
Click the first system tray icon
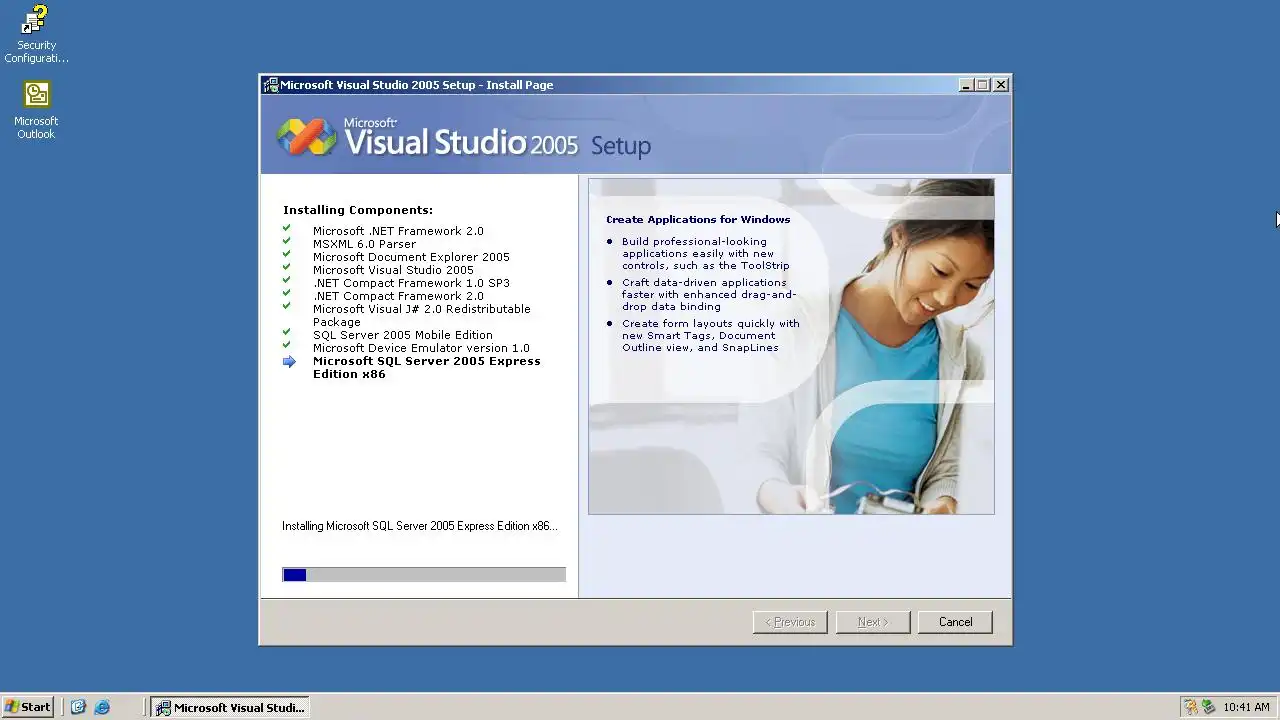click(1191, 707)
